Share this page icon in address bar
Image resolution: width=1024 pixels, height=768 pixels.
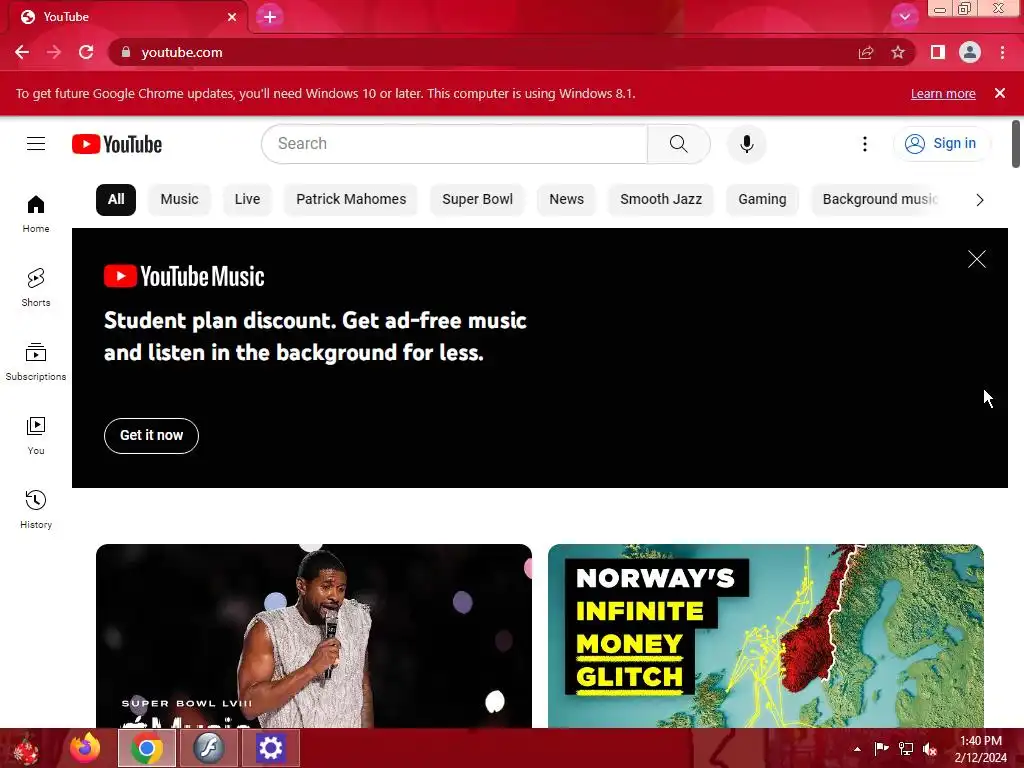point(866,52)
